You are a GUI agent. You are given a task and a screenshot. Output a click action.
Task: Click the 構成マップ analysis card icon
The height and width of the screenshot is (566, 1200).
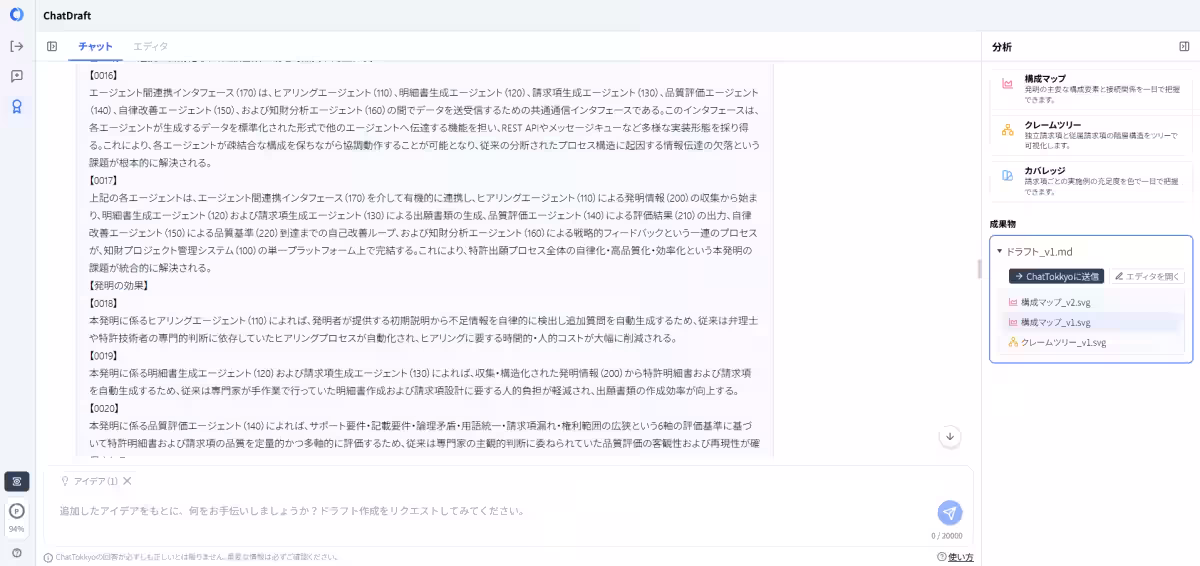1008,84
